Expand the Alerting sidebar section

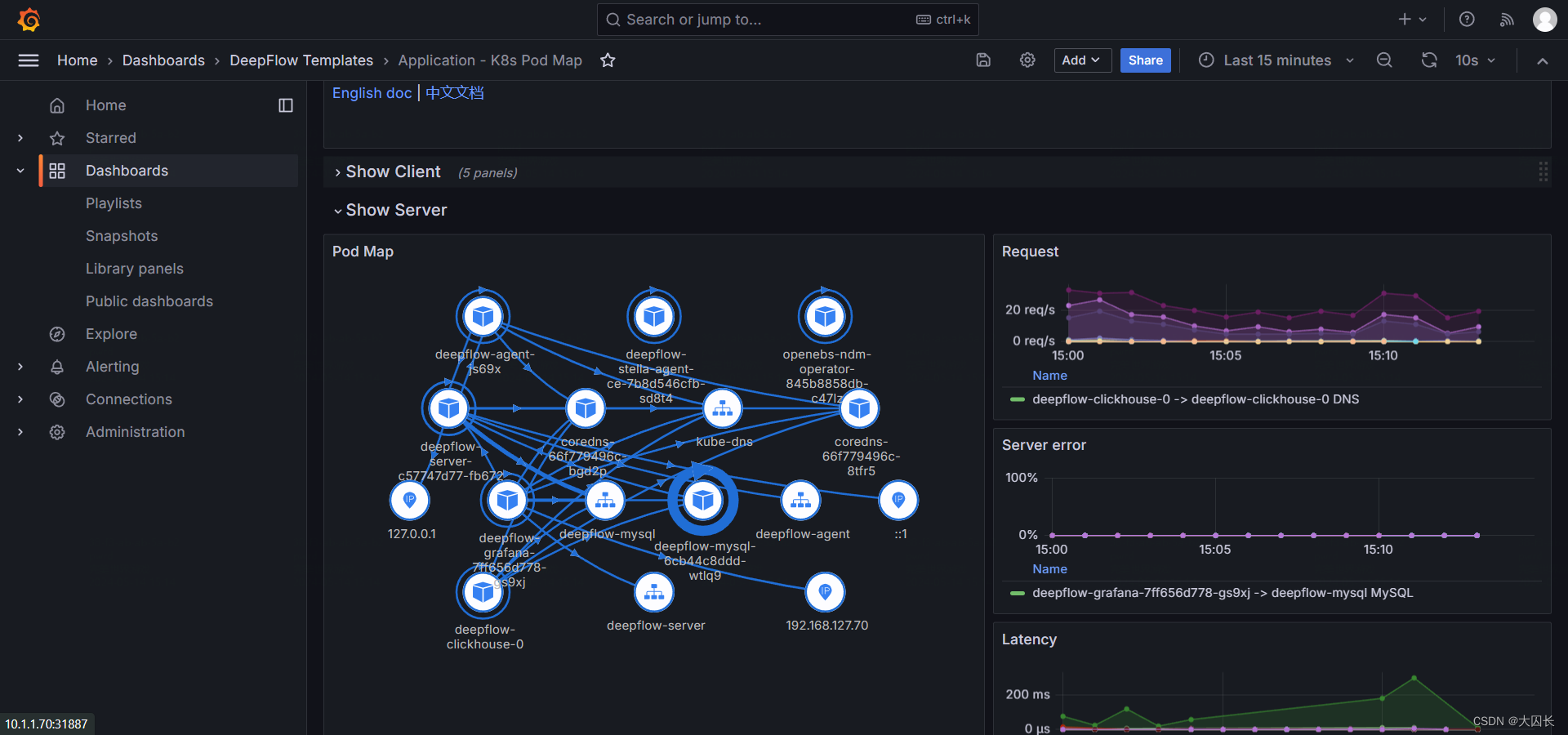click(20, 367)
